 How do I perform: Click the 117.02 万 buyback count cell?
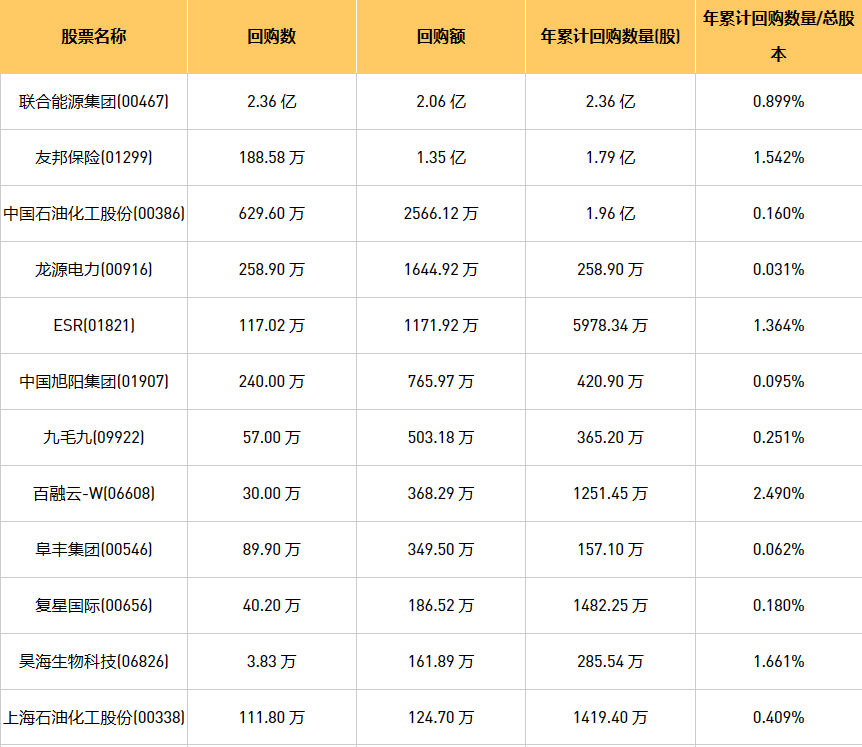[x=272, y=326]
